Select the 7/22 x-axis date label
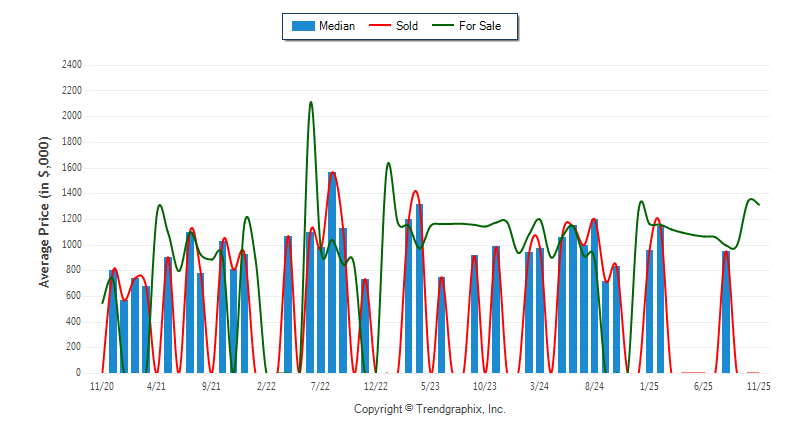This screenshot has height=434, width=800. (x=321, y=385)
